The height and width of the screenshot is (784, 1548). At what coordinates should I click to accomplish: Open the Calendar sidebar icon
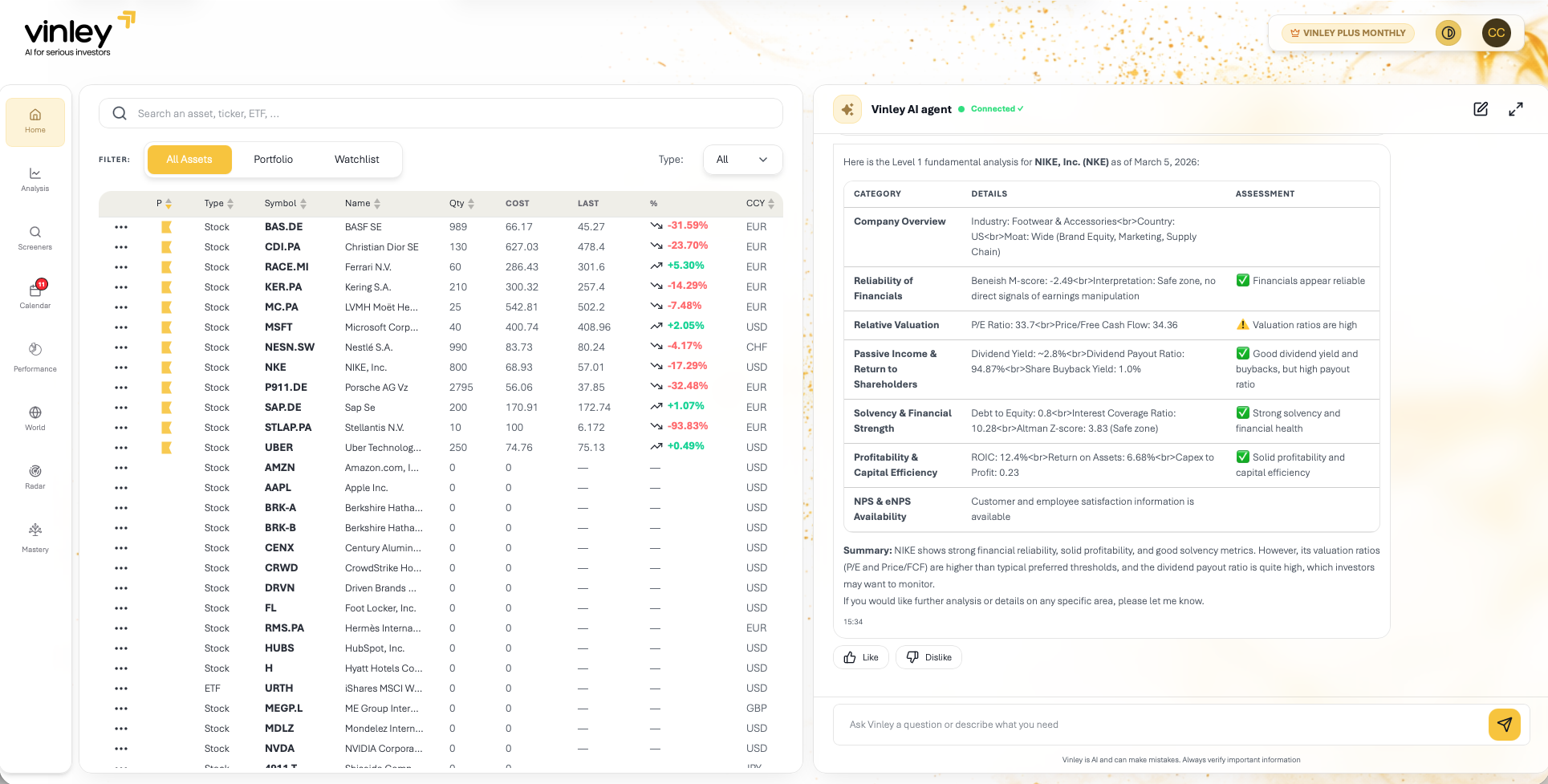[x=35, y=295]
